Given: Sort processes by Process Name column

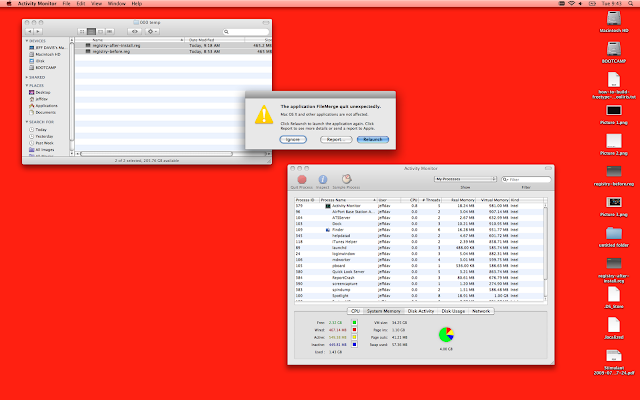Looking at the screenshot, I should pyautogui.click(x=348, y=200).
